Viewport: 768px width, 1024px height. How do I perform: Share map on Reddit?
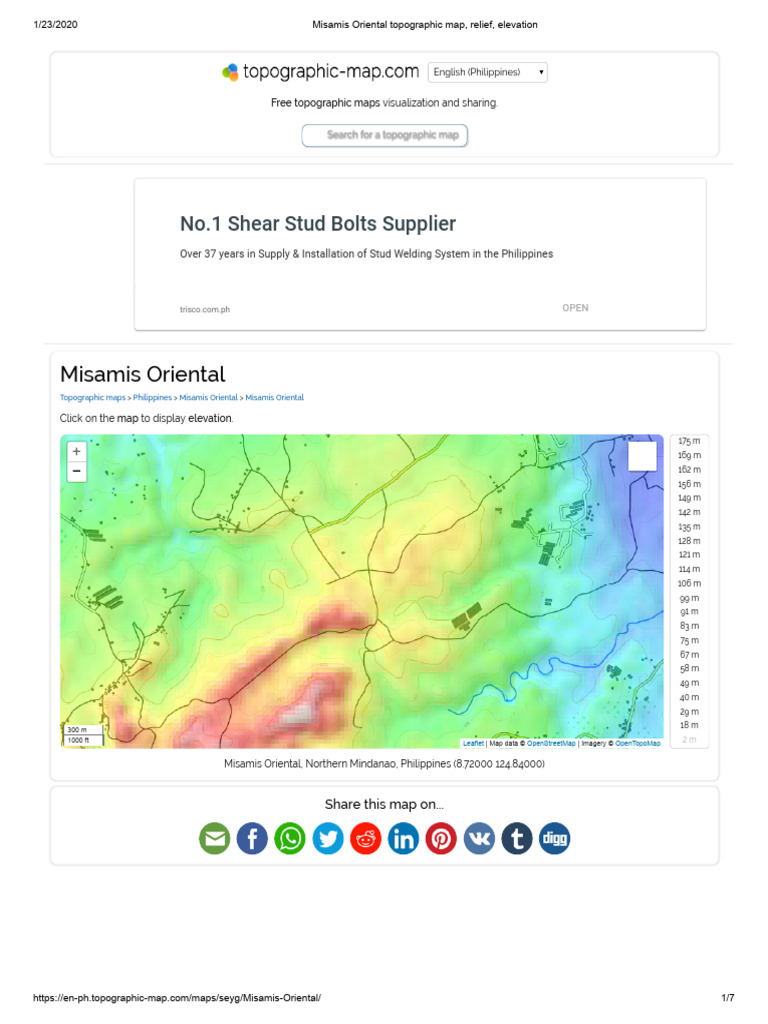click(x=366, y=839)
